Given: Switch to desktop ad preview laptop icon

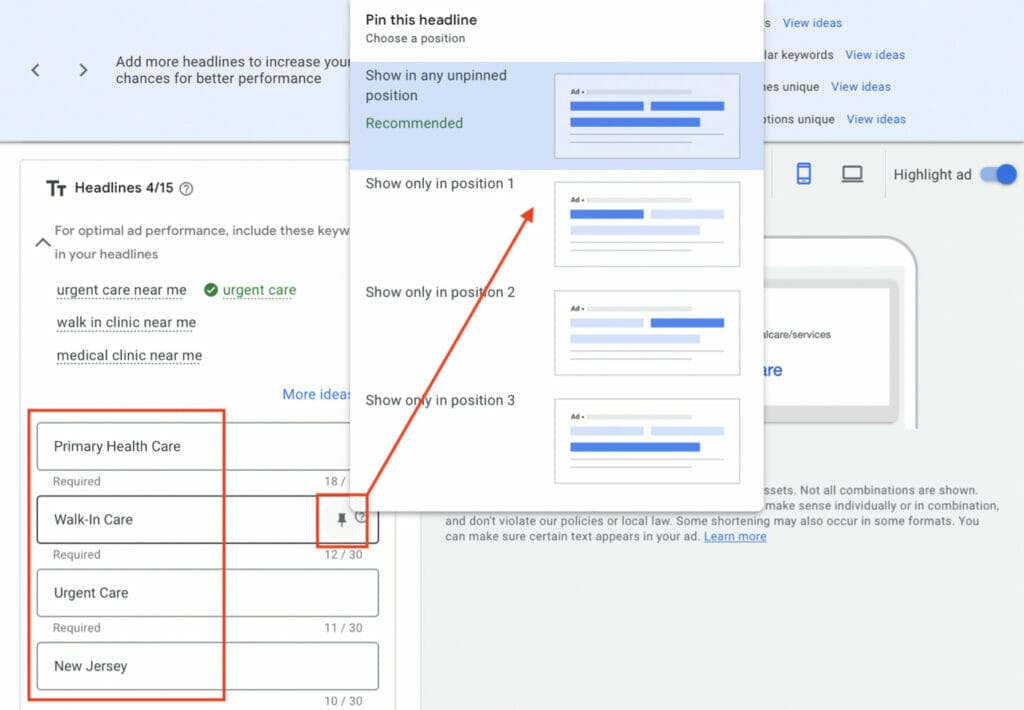Looking at the screenshot, I should [x=851, y=173].
